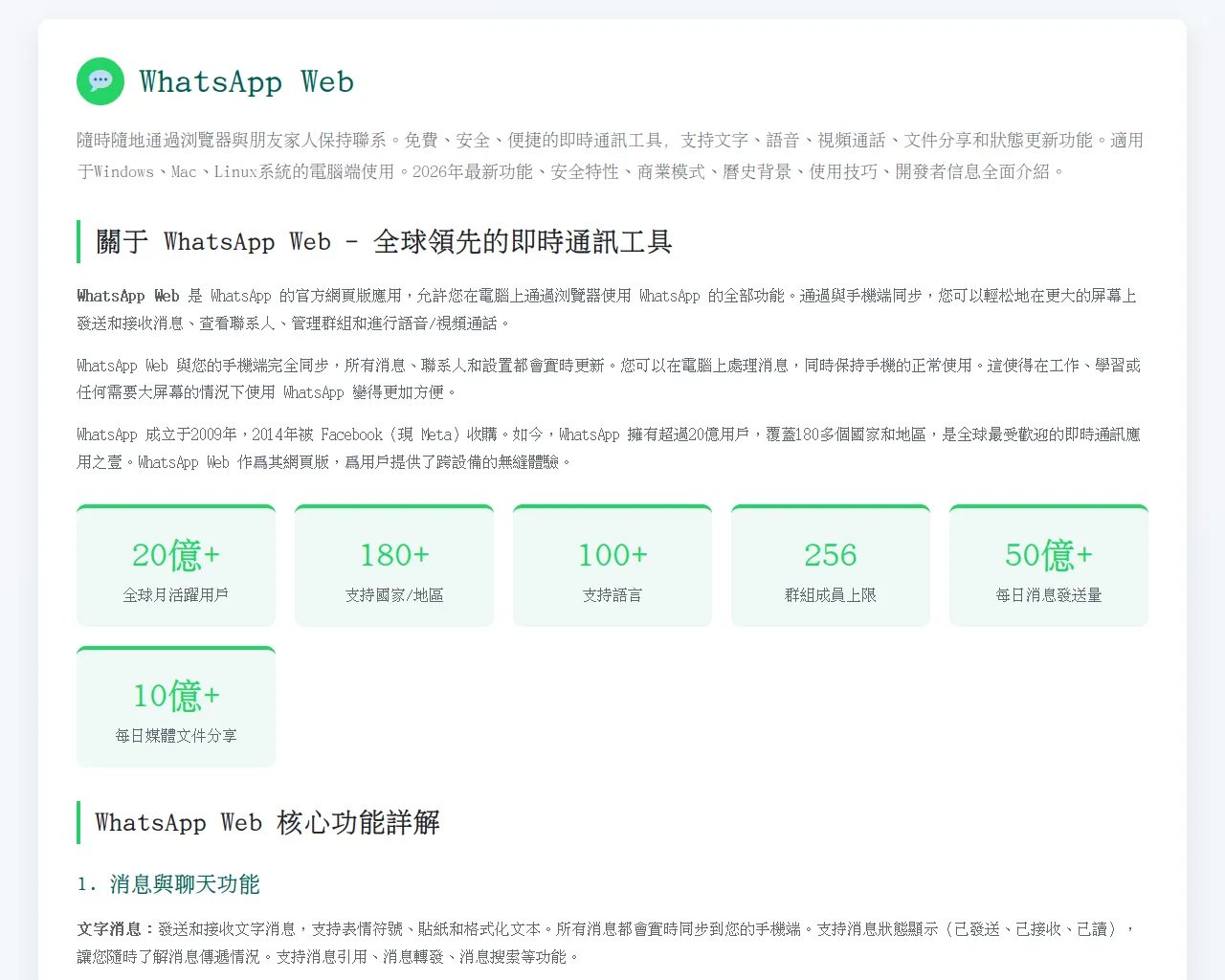This screenshot has height=980, width=1225.
Task: Click the paragraph beginning WhatsApp Web 與您的手機端完全同步
Action: click(609, 379)
